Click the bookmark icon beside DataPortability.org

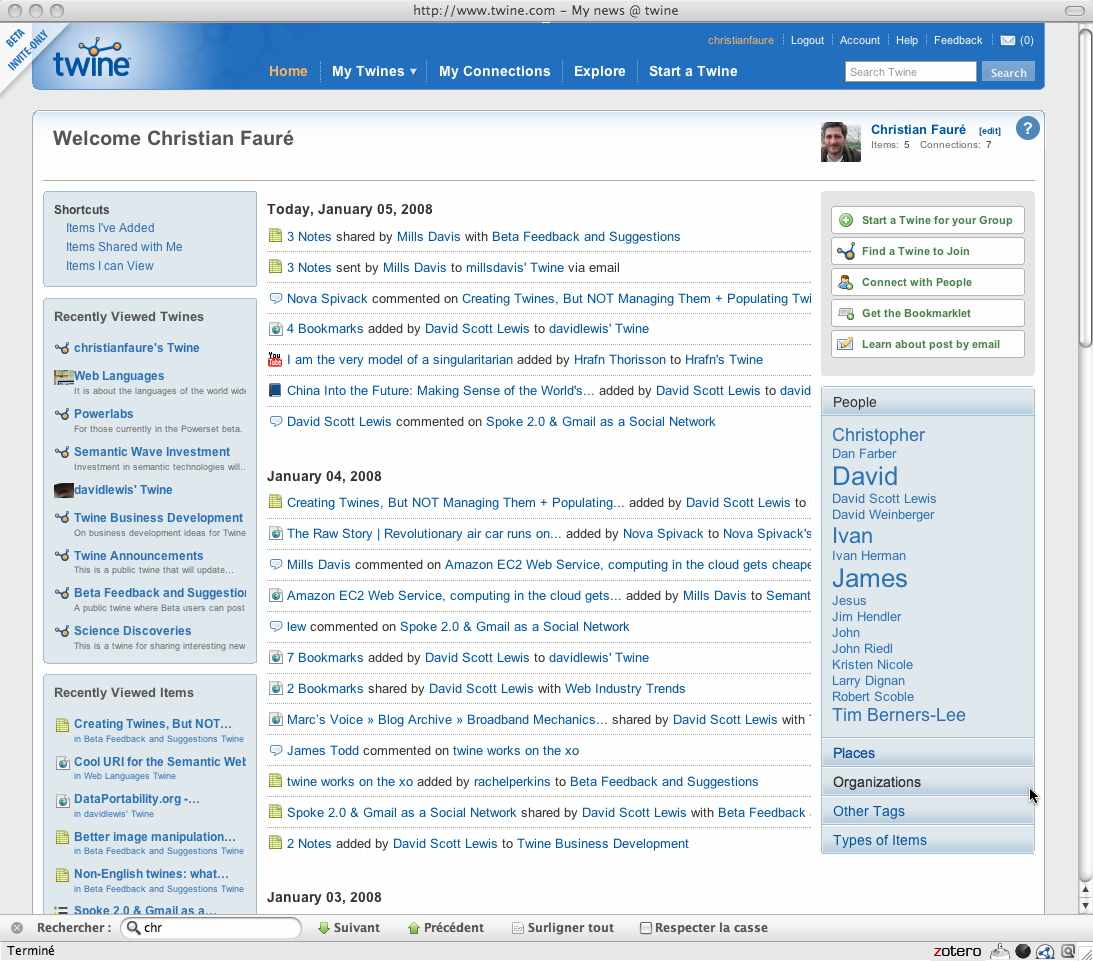click(x=62, y=800)
